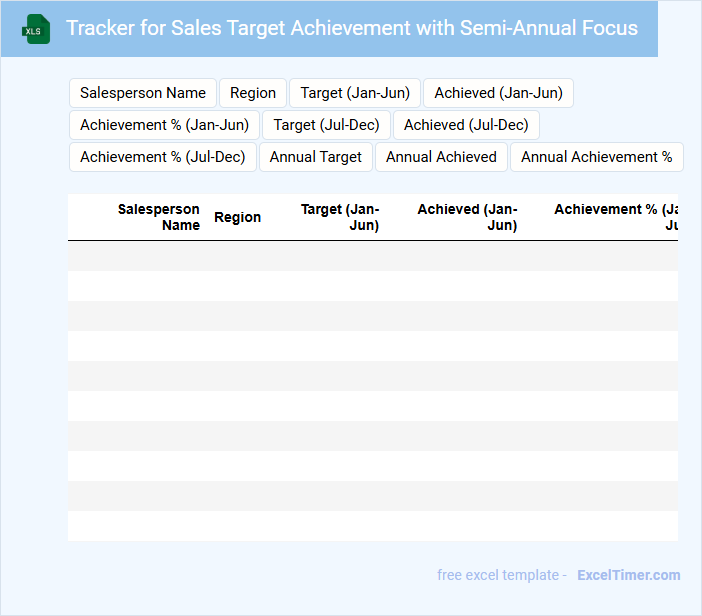Image resolution: width=702 pixels, height=616 pixels.
Task: Click the Salesperson Name column header
Action: click(158, 217)
